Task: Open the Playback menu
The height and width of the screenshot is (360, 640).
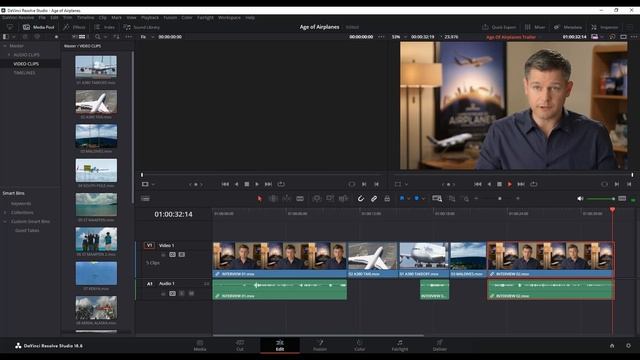Action: 150,18
